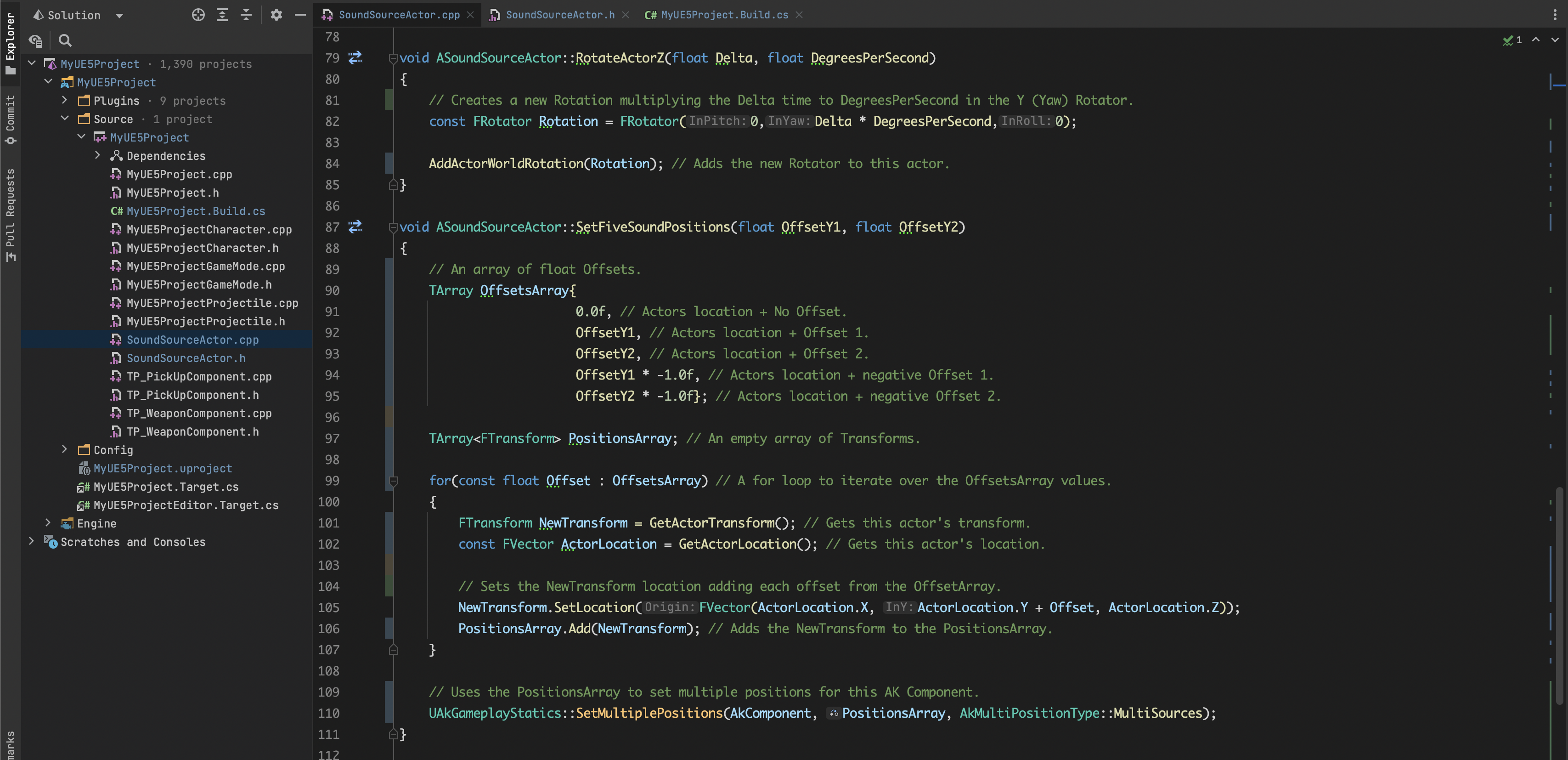Click the gutter navigation icon on line 87

tap(355, 227)
